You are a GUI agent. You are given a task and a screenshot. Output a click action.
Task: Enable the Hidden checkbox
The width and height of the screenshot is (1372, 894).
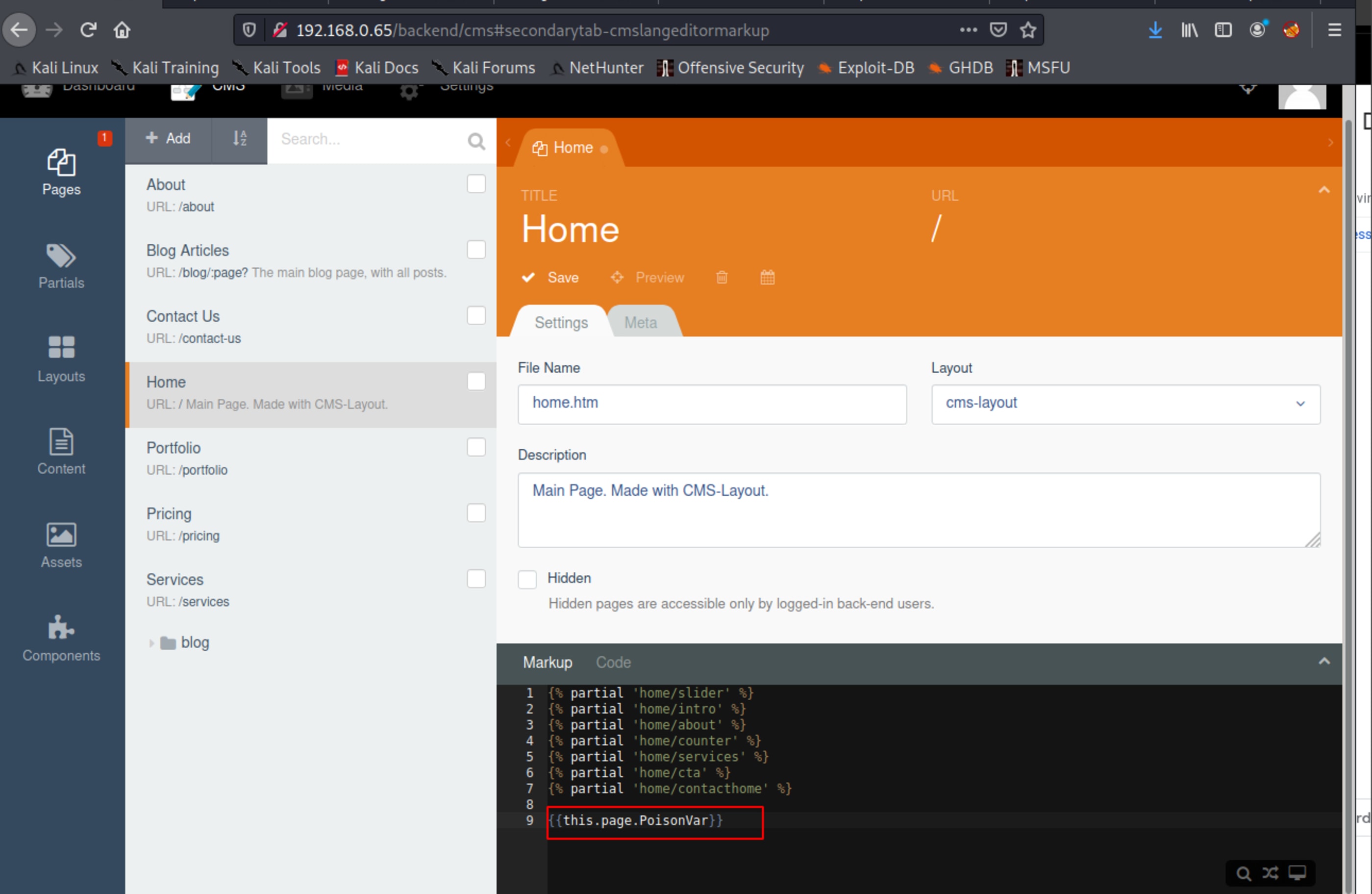point(527,579)
